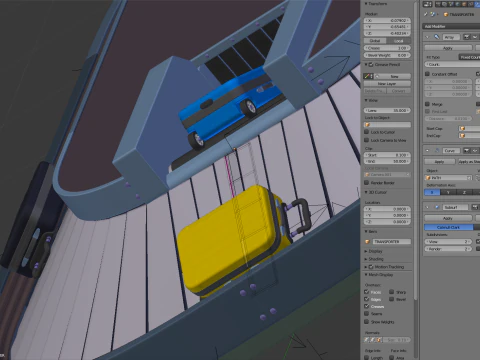Viewport: 480px width, 360px height.
Task: Open the Add Modifier dropdown
Action: 452,26
